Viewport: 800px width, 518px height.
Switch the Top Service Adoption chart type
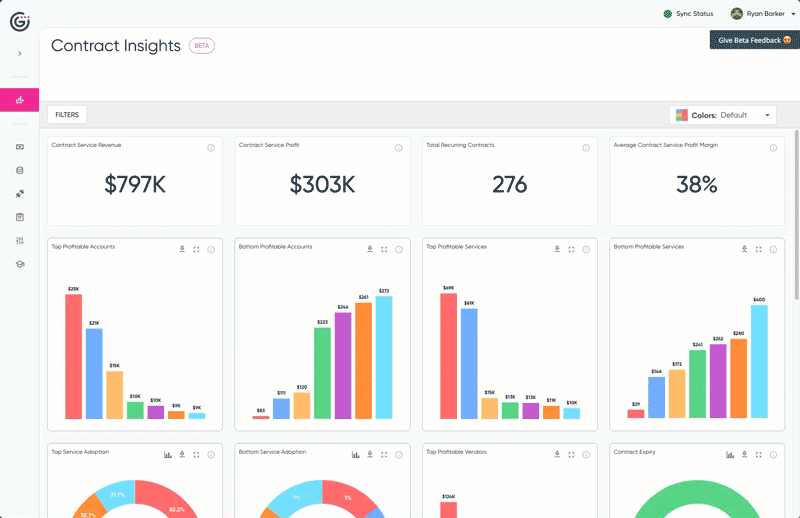click(x=168, y=455)
